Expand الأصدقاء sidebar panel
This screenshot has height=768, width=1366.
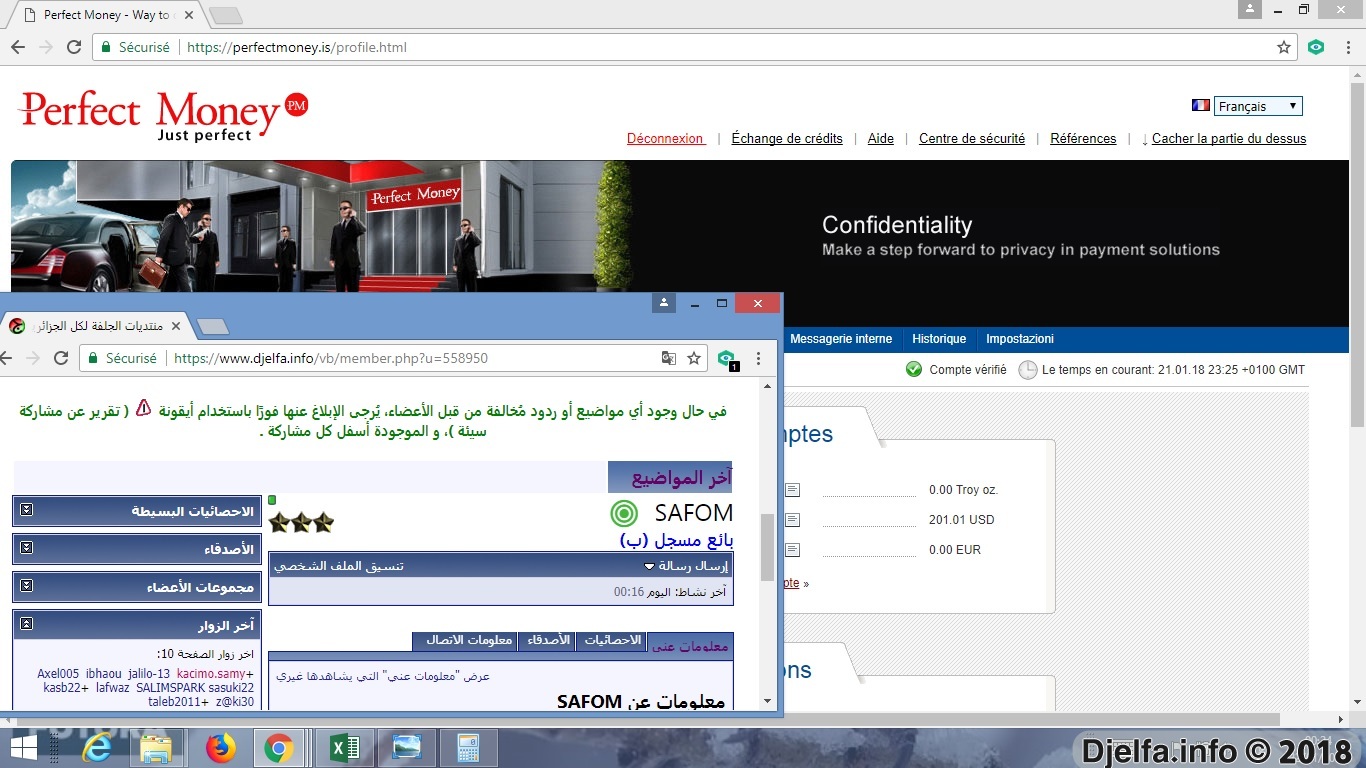(27, 548)
